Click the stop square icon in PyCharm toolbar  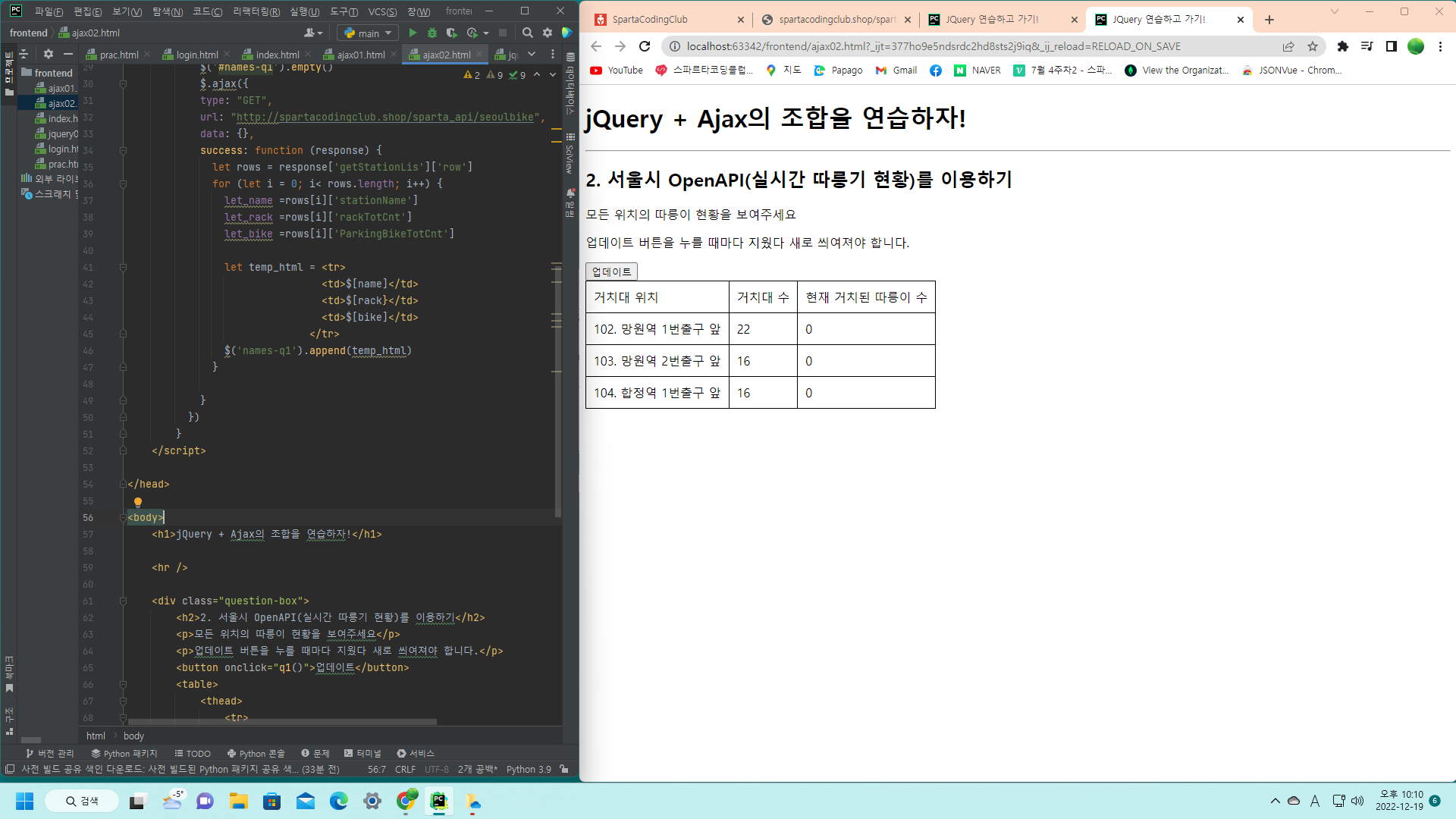pos(502,33)
